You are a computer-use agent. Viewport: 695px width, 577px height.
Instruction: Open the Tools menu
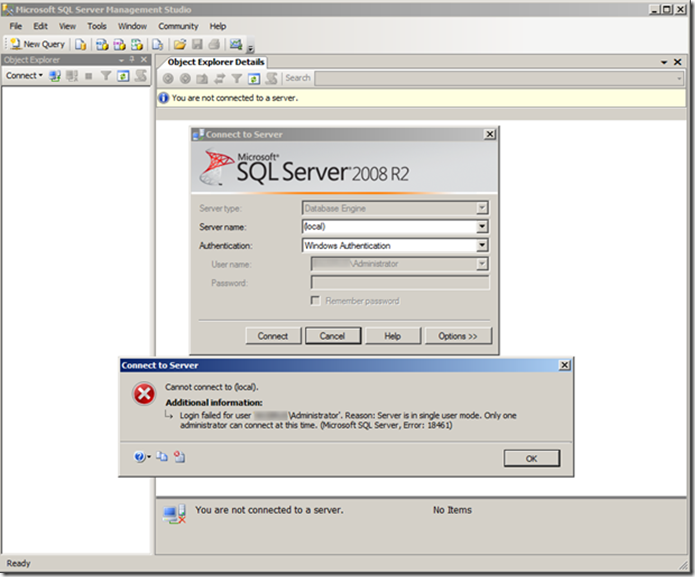pyautogui.click(x=97, y=26)
